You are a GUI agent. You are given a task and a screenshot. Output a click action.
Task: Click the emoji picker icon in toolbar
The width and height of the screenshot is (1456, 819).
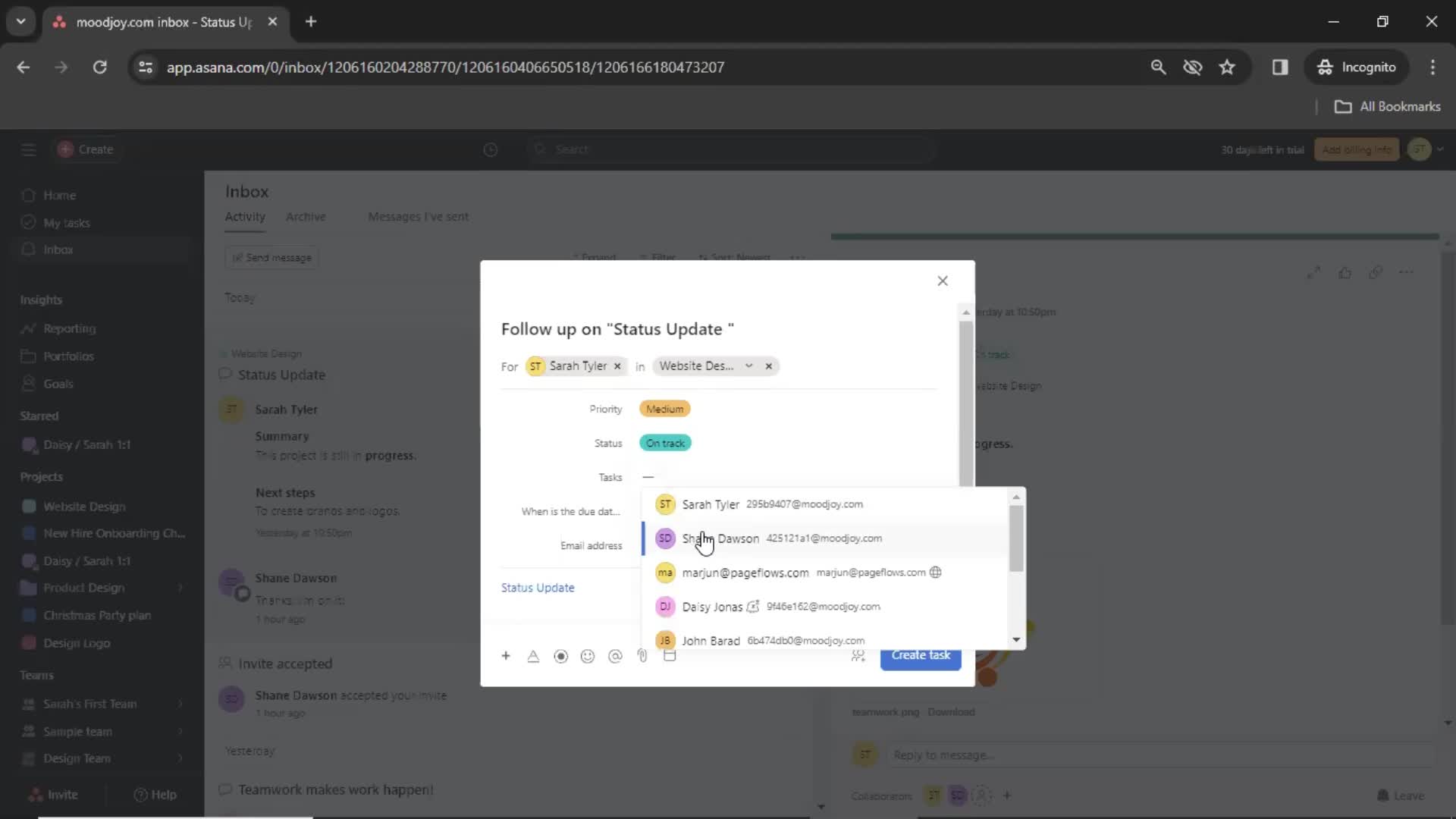(x=588, y=656)
